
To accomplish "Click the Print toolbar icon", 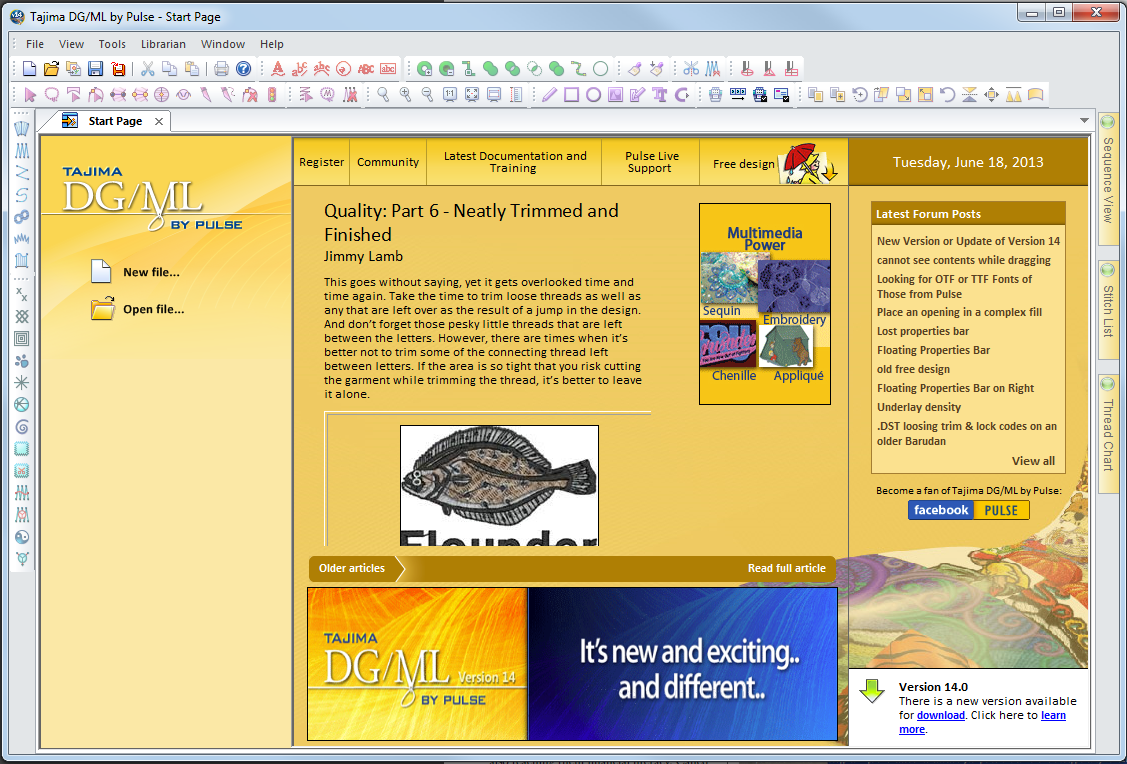I will 221,69.
